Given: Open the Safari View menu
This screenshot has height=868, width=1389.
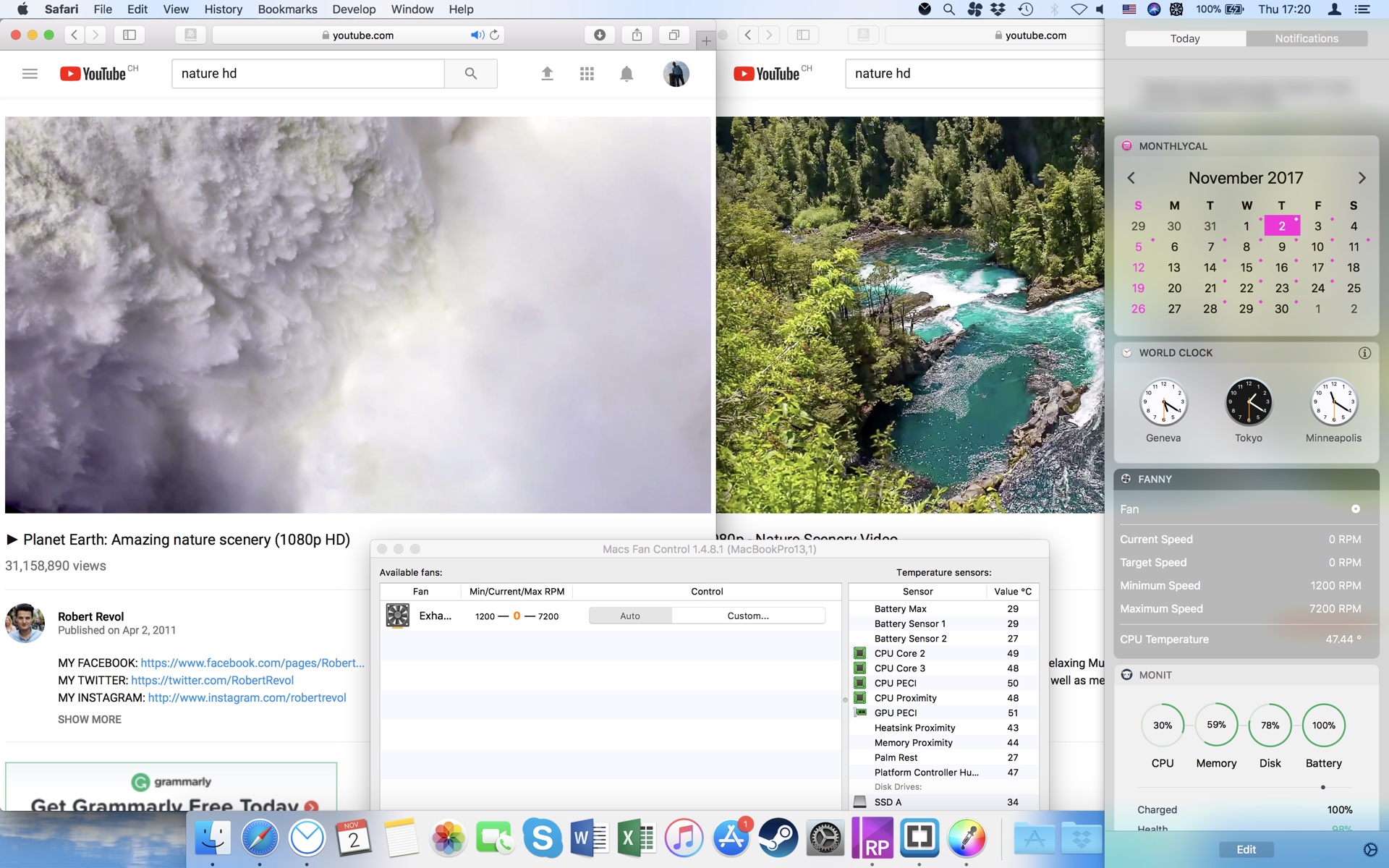Looking at the screenshot, I should tap(176, 9).
